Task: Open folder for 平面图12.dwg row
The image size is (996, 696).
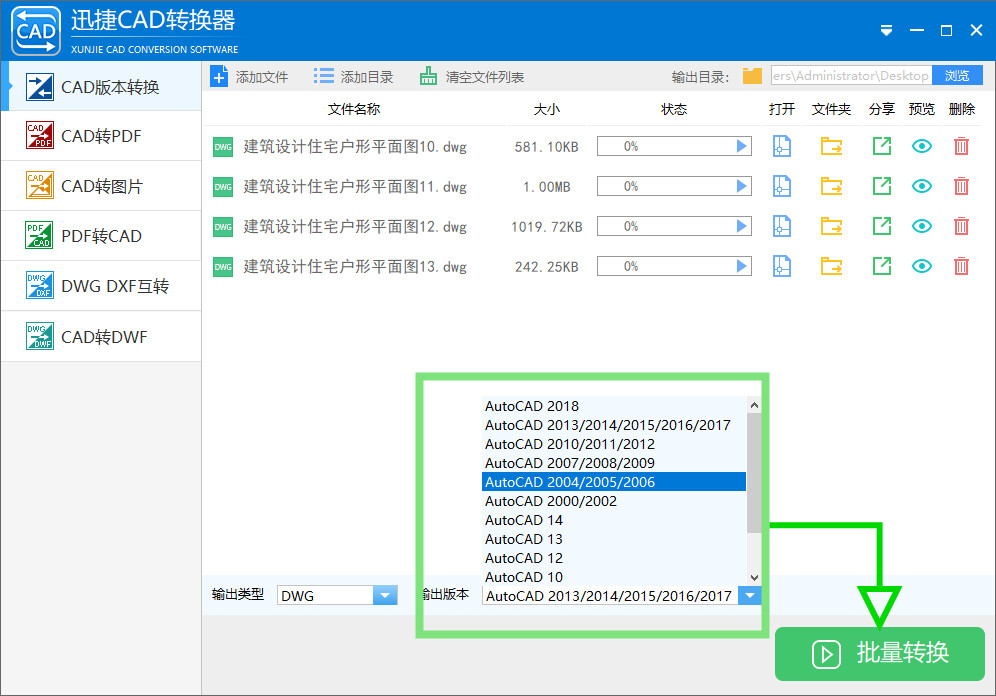Action: tap(831, 226)
